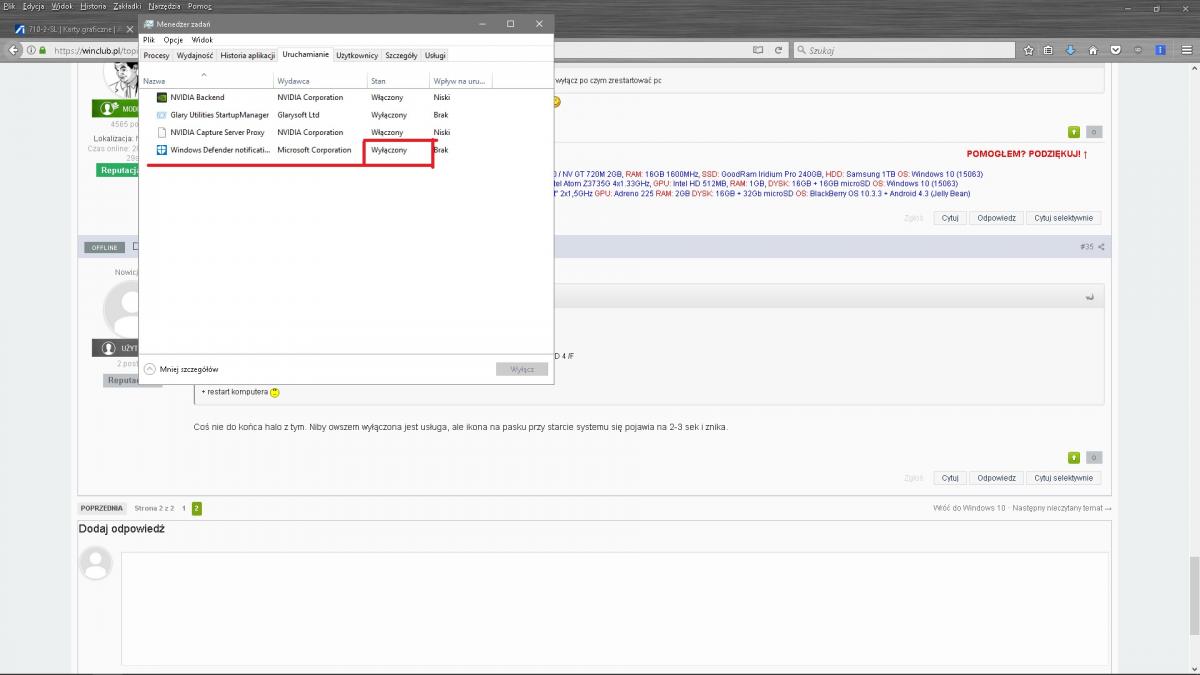This screenshot has height=675, width=1200.
Task: Click the blue extension icon in the Firefox toolbar
Action: pos(1160,50)
